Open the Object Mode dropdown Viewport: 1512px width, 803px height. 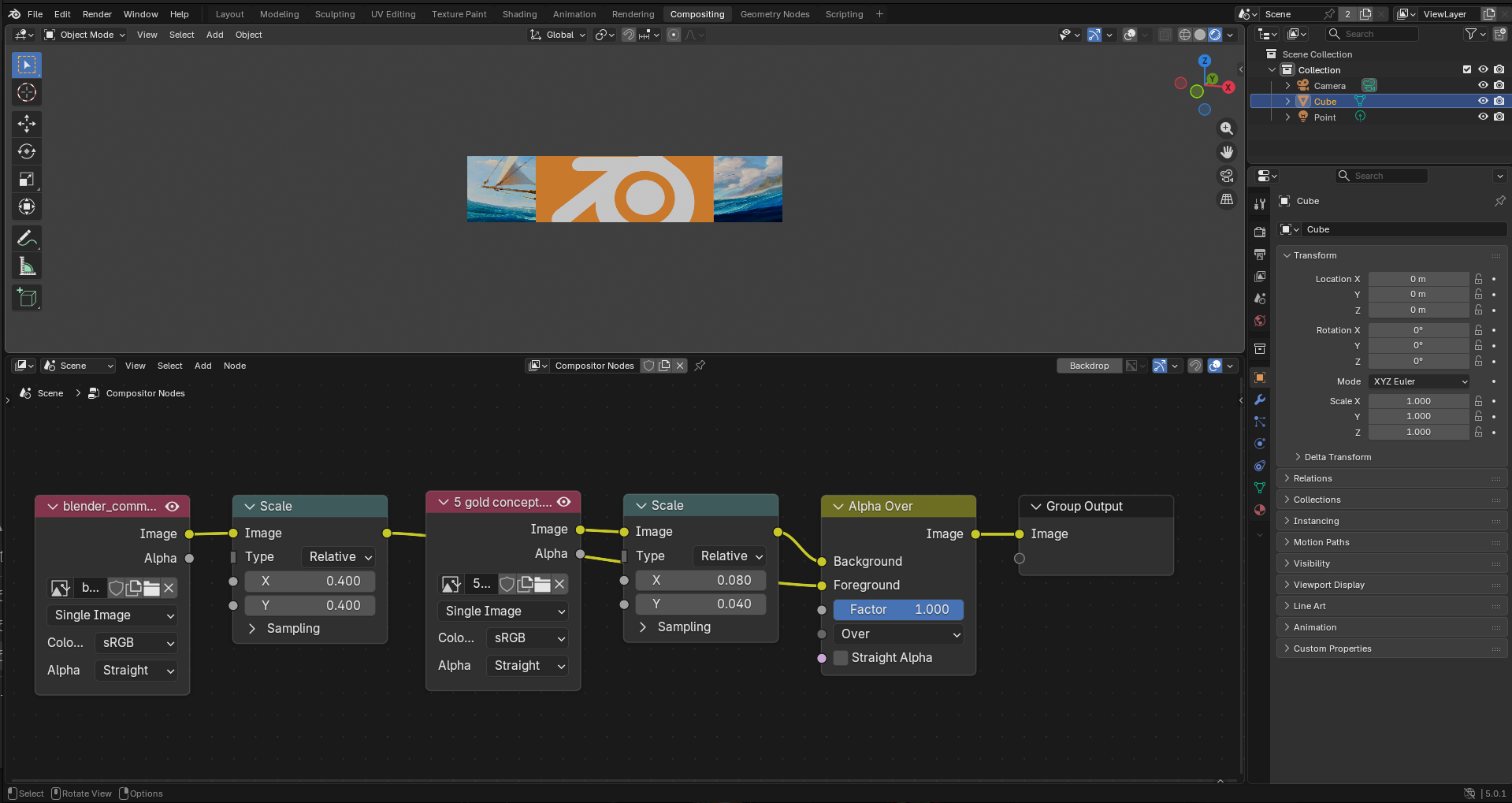[85, 35]
